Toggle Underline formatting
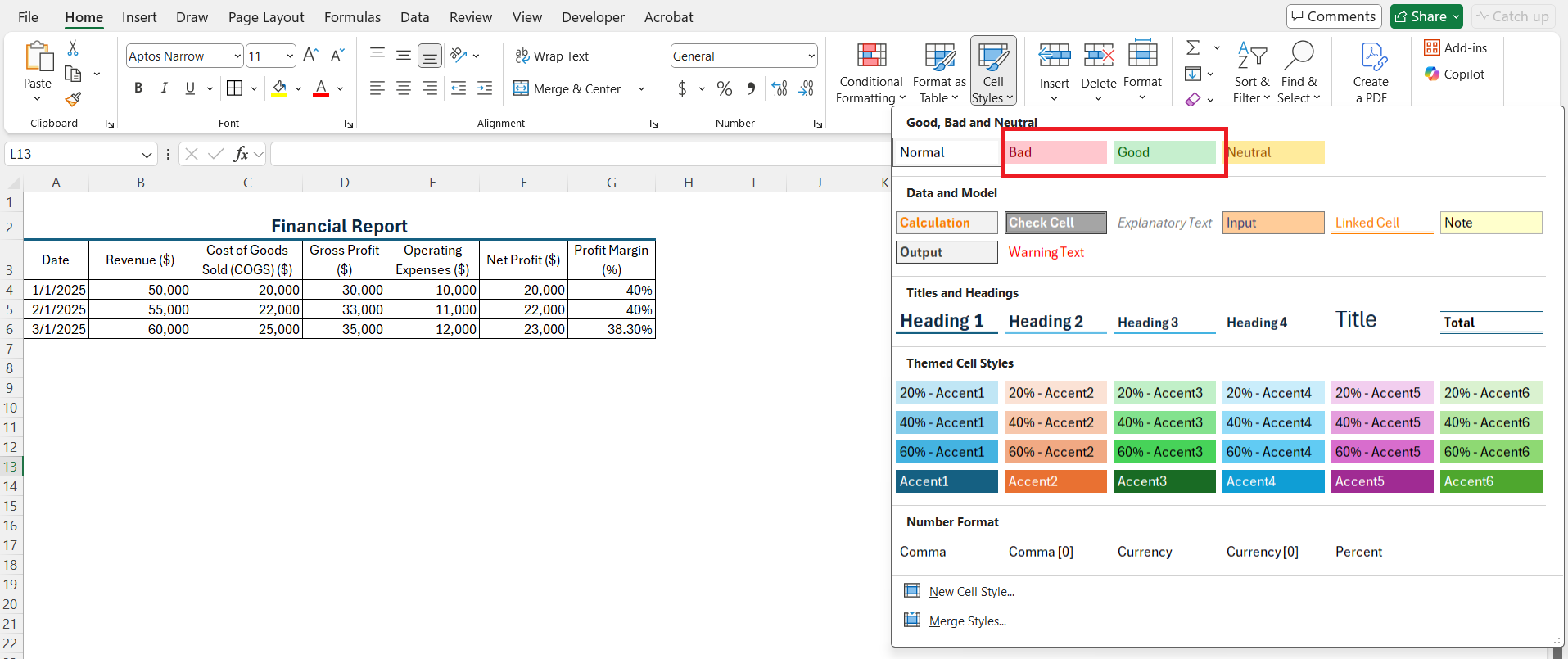 point(190,88)
